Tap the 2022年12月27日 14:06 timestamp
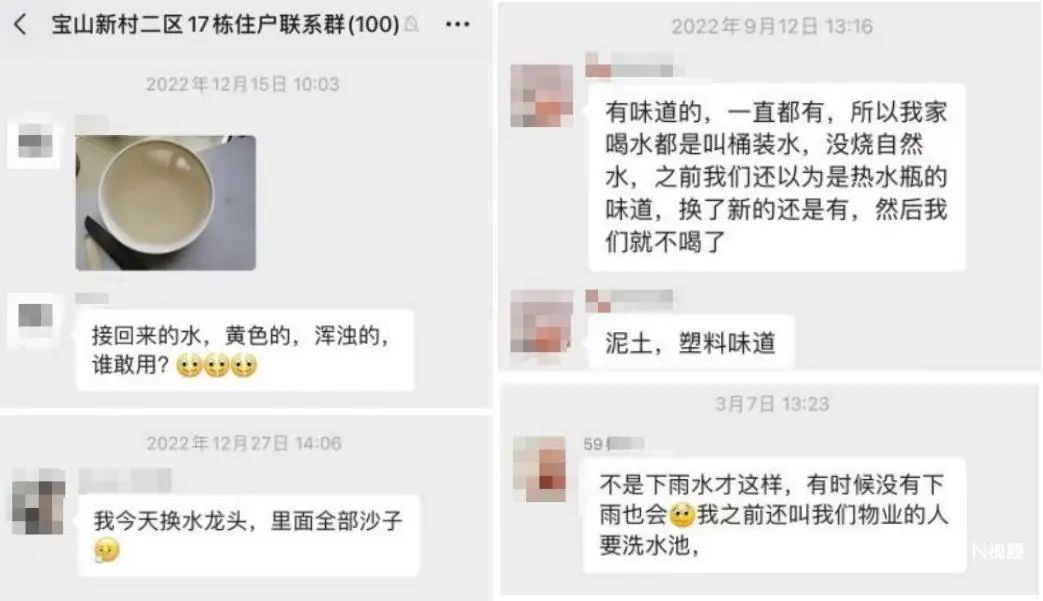 (x=244, y=443)
